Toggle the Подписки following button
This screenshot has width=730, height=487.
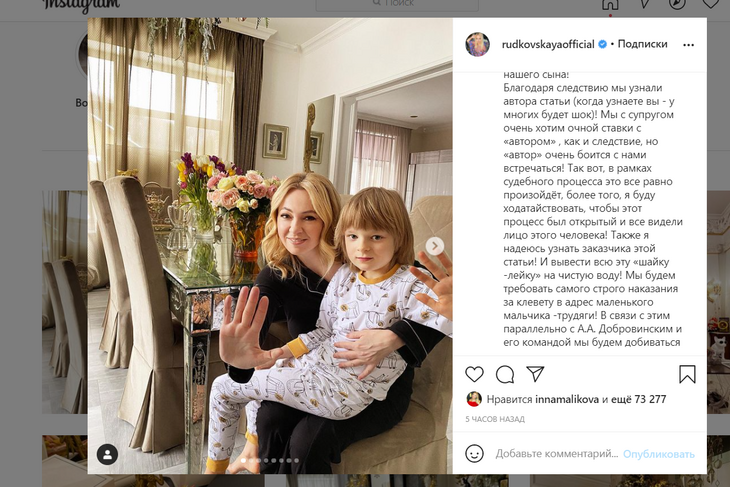click(x=642, y=44)
